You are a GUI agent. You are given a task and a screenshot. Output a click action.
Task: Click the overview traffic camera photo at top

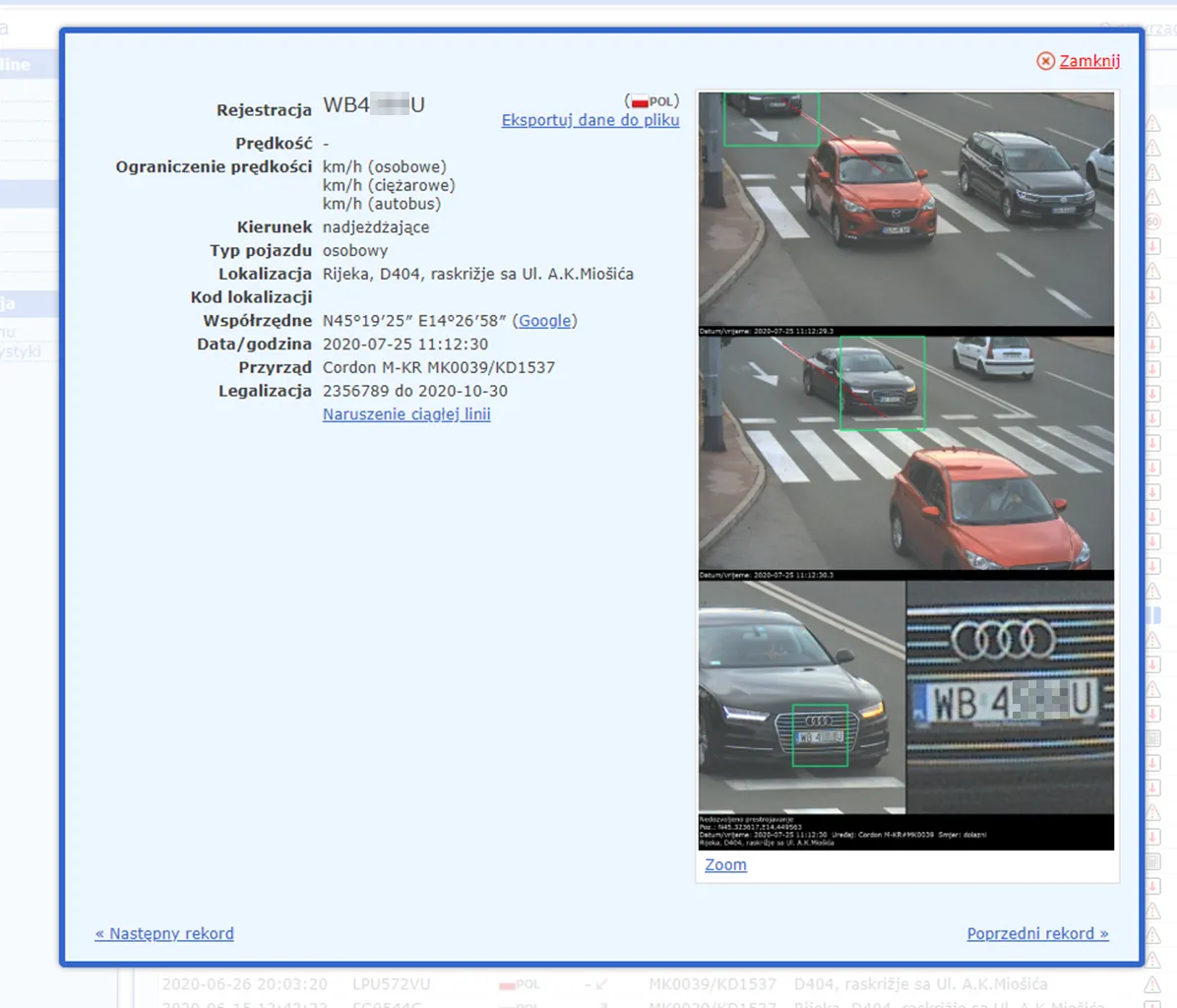pos(907,207)
